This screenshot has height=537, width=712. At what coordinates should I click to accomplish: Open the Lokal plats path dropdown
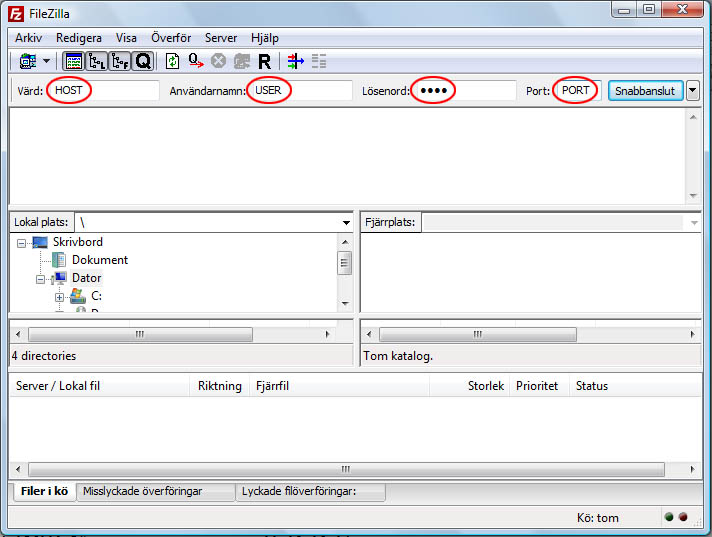[x=346, y=222]
